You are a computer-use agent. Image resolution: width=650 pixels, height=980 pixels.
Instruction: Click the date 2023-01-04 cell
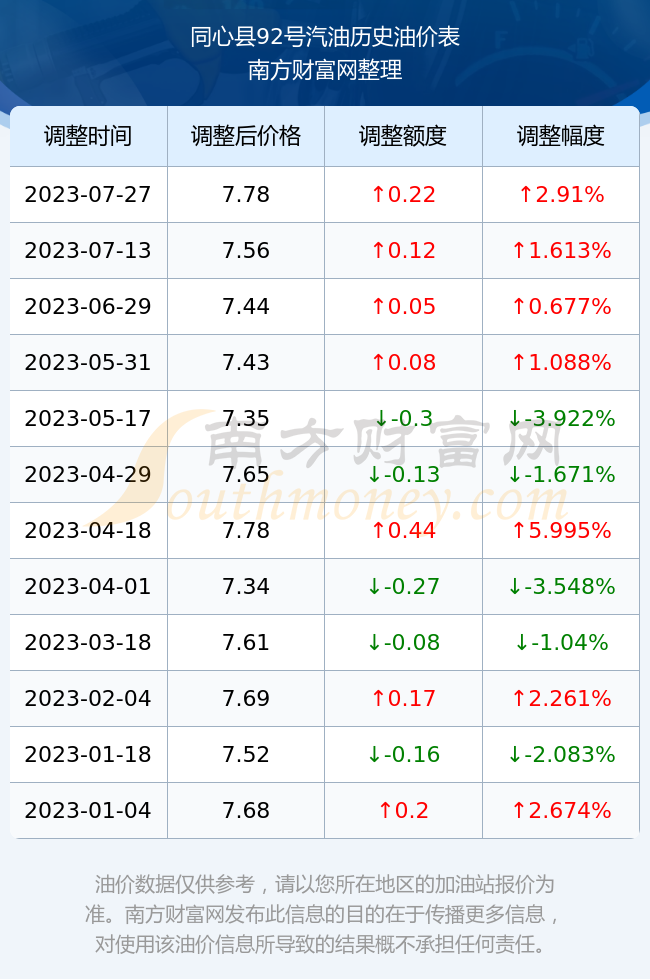(88, 811)
